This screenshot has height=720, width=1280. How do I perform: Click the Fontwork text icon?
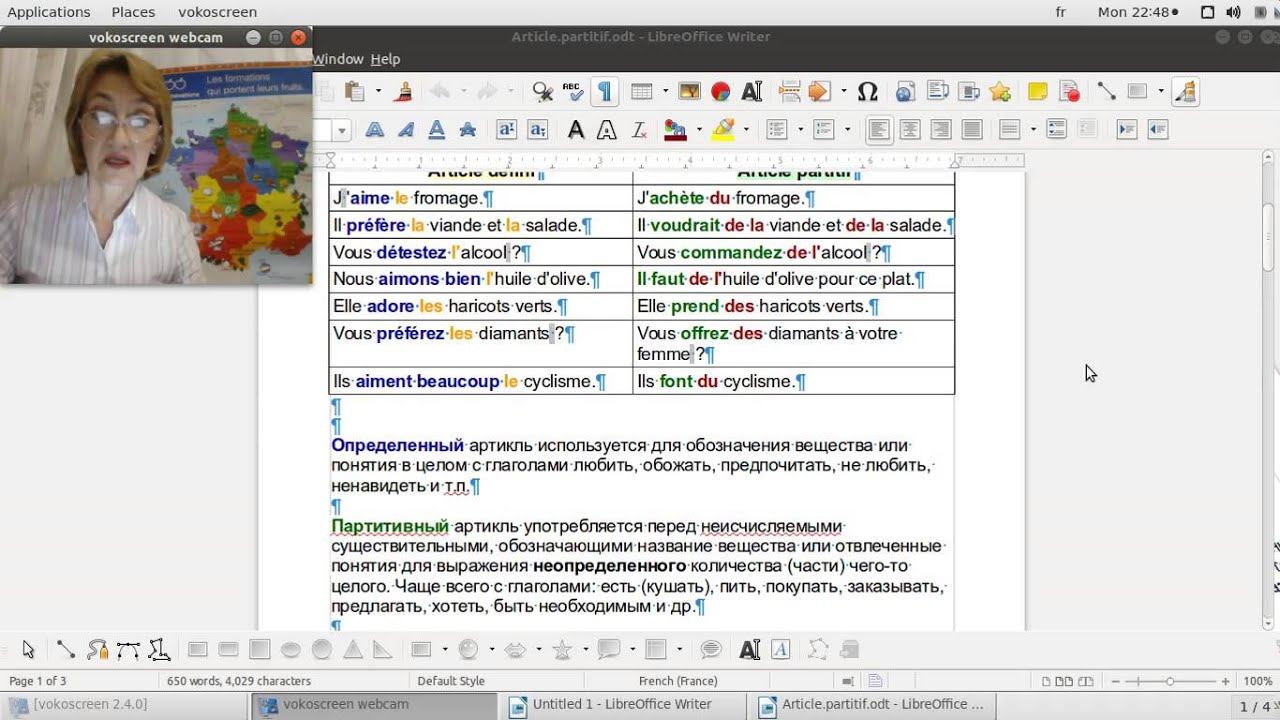coord(781,650)
